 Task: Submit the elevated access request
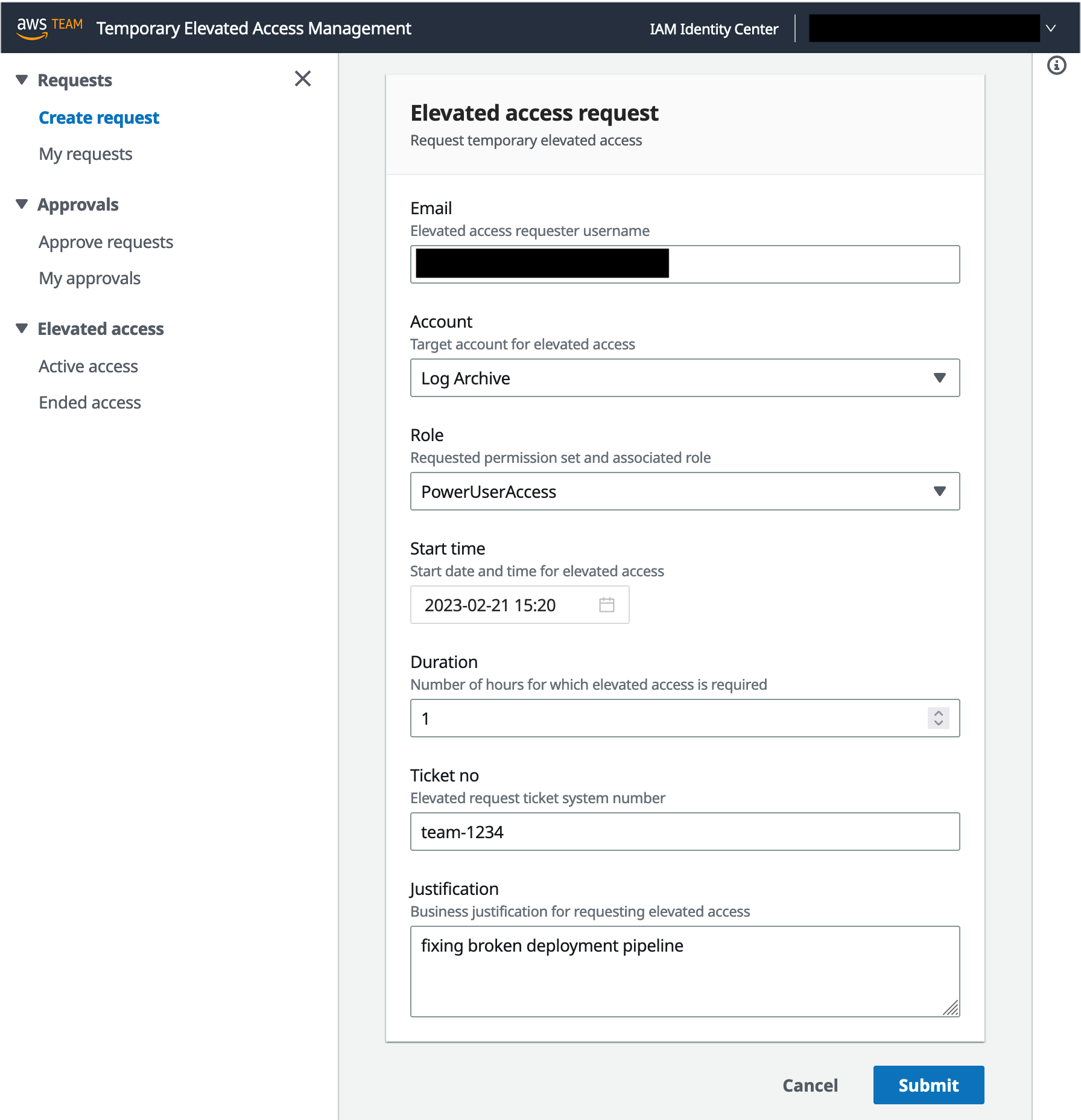pyautogui.click(x=928, y=1084)
